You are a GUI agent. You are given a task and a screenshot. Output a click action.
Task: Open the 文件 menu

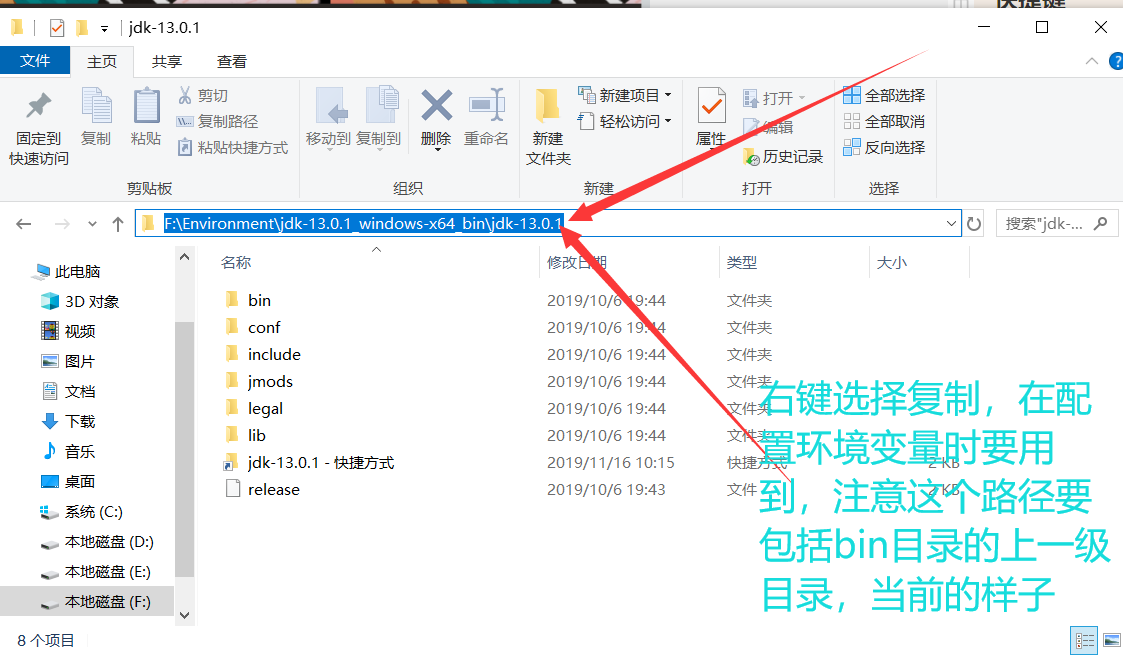coord(35,61)
